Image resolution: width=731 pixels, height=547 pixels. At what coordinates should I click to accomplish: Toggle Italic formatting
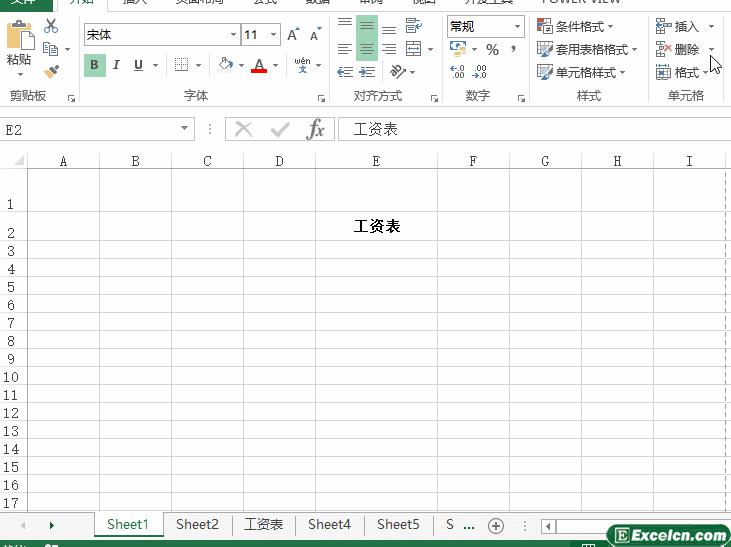click(x=116, y=65)
